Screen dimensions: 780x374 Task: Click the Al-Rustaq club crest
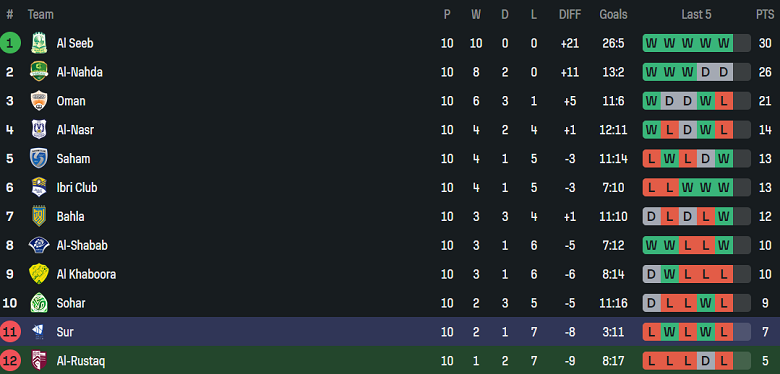click(x=39, y=361)
